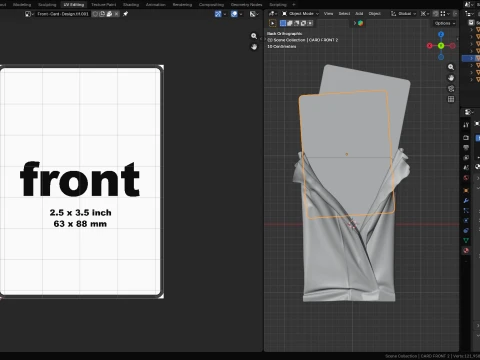Viewport: 480px width, 360px height.
Task: Open the Material properties tab
Action: (x=466, y=250)
